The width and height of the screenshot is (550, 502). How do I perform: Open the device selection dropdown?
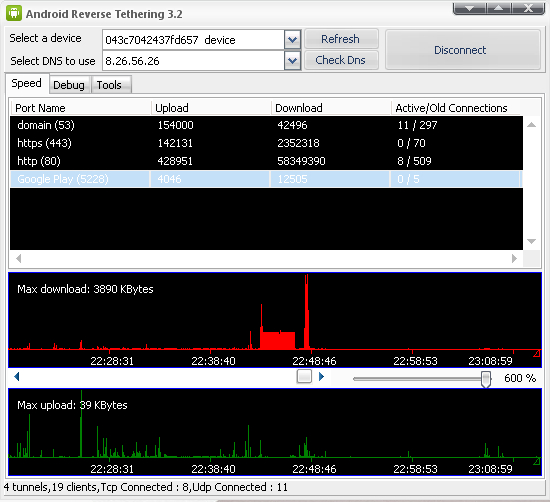tap(292, 40)
